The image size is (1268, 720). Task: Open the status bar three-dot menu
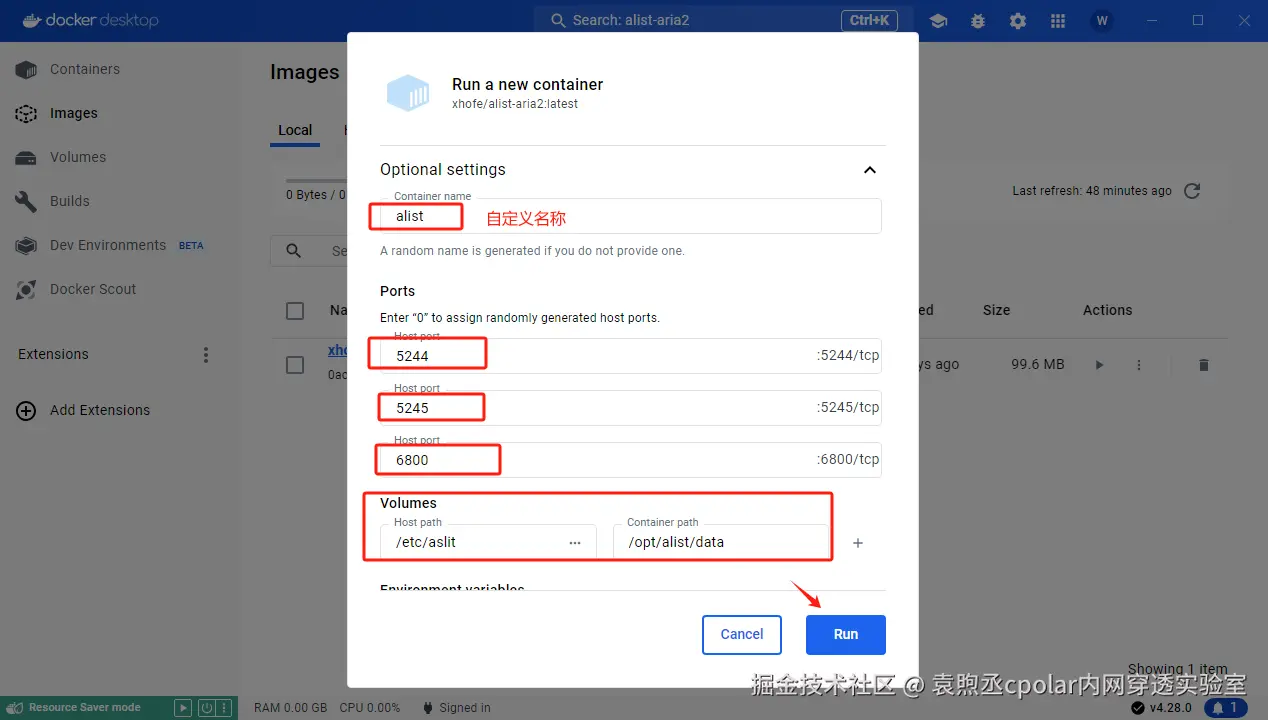click(225, 708)
